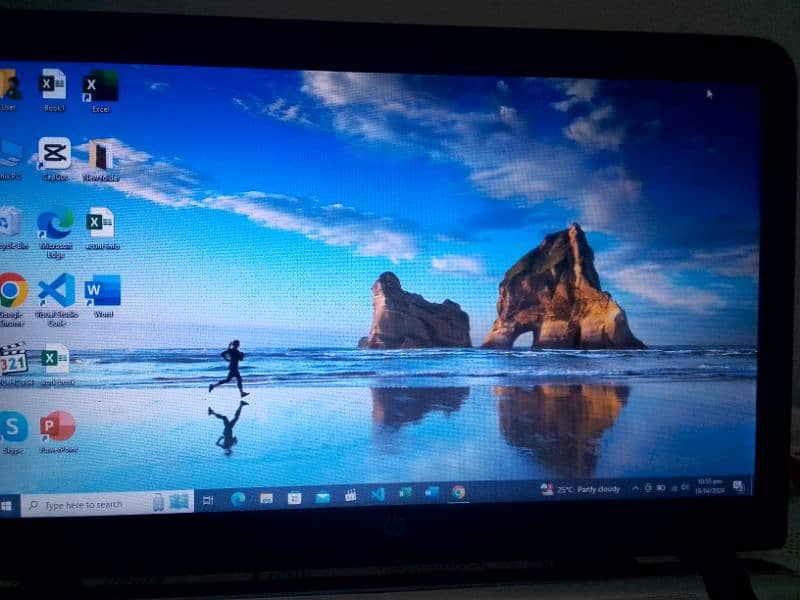Open the Windows Start menu
Image resolution: width=800 pixels, height=600 pixels.
click(x=7, y=506)
